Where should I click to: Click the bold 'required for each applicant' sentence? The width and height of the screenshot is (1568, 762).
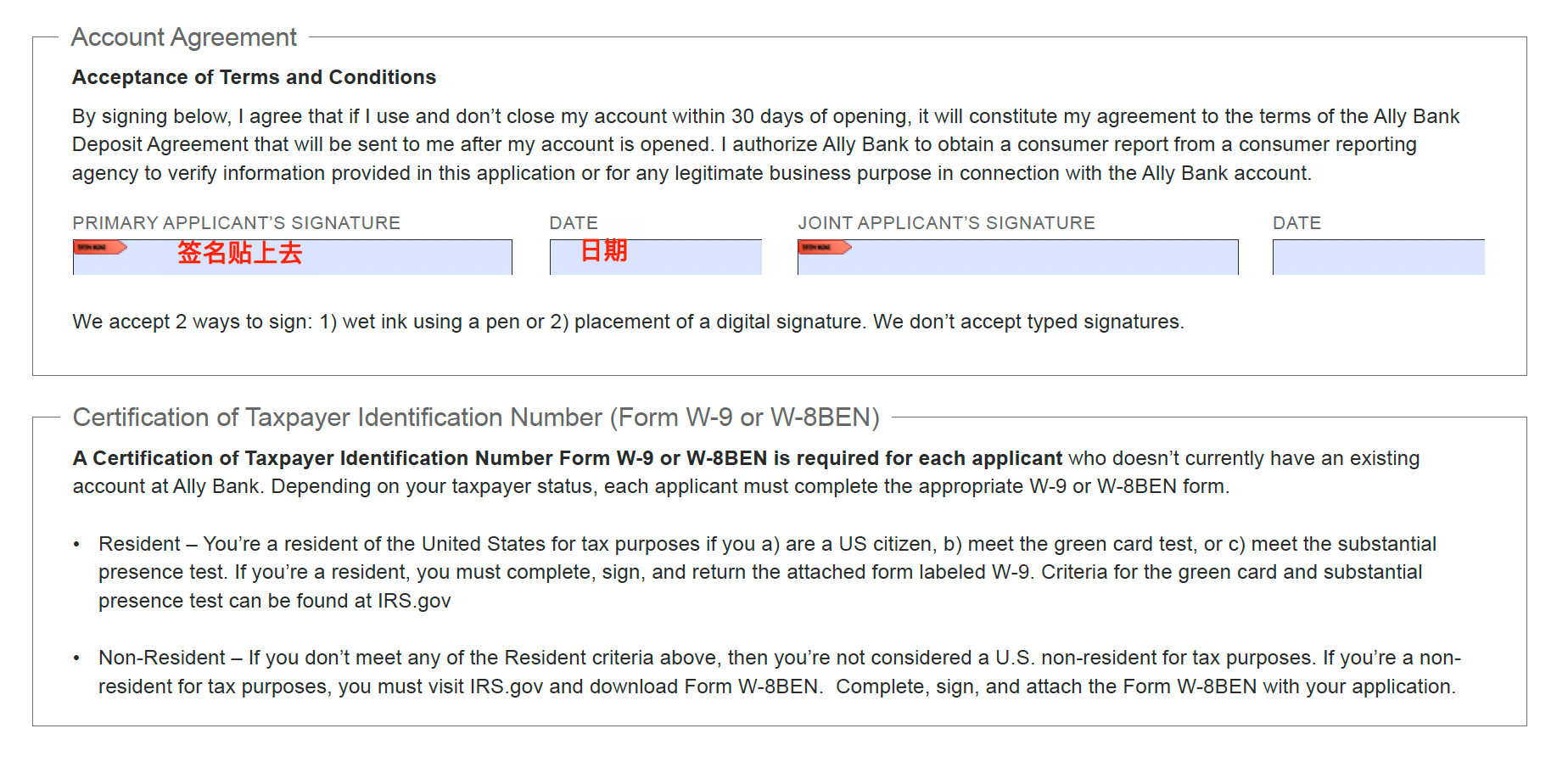(x=567, y=459)
